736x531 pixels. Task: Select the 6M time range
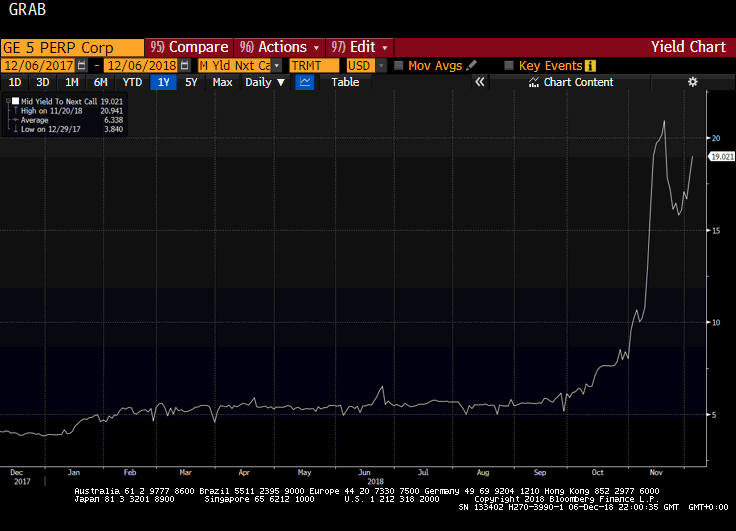point(100,82)
